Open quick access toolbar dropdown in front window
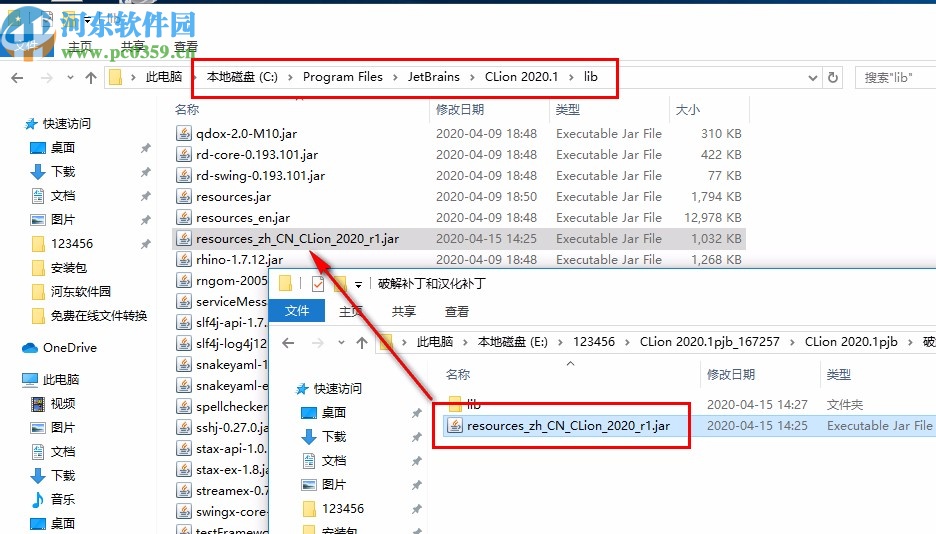Viewport: 936px width, 534px height. 358,285
